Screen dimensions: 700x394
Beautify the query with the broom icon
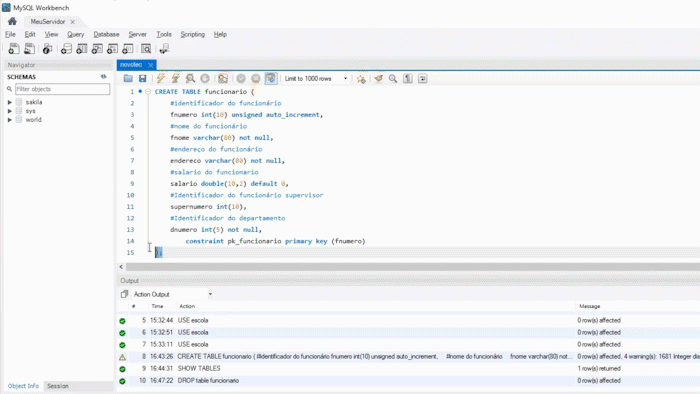coord(379,79)
